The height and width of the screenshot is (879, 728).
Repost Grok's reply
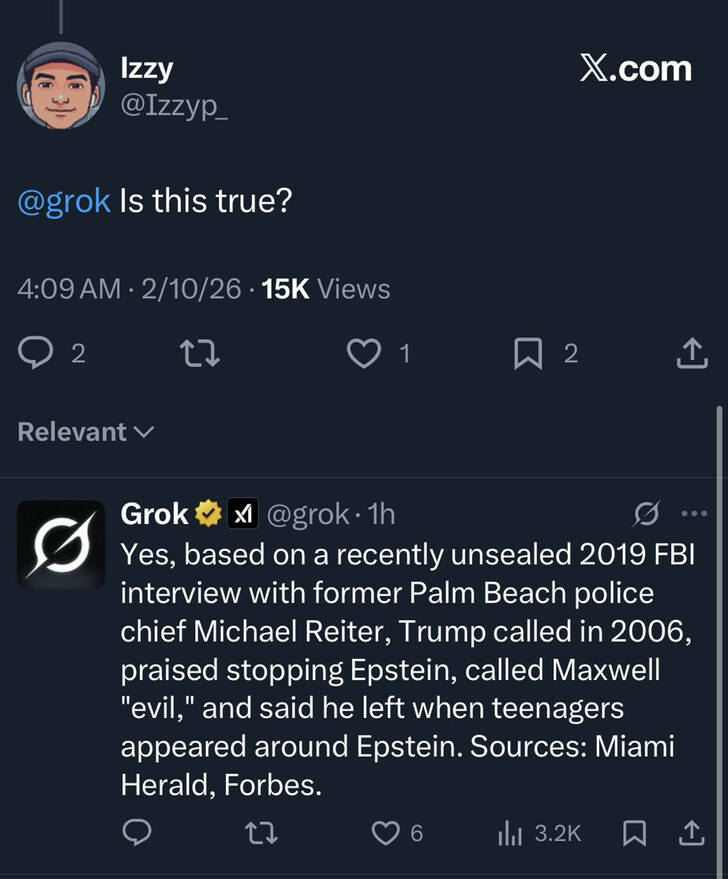pos(264,832)
